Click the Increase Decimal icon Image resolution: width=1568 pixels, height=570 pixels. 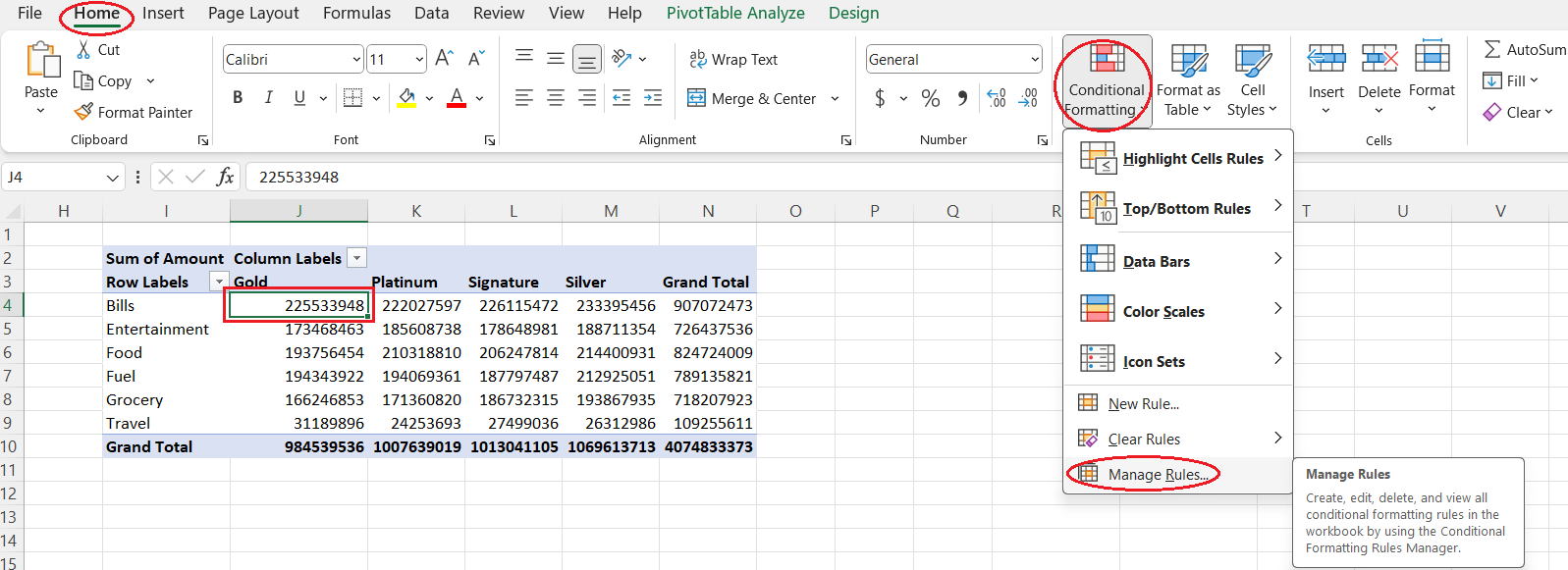pos(997,98)
